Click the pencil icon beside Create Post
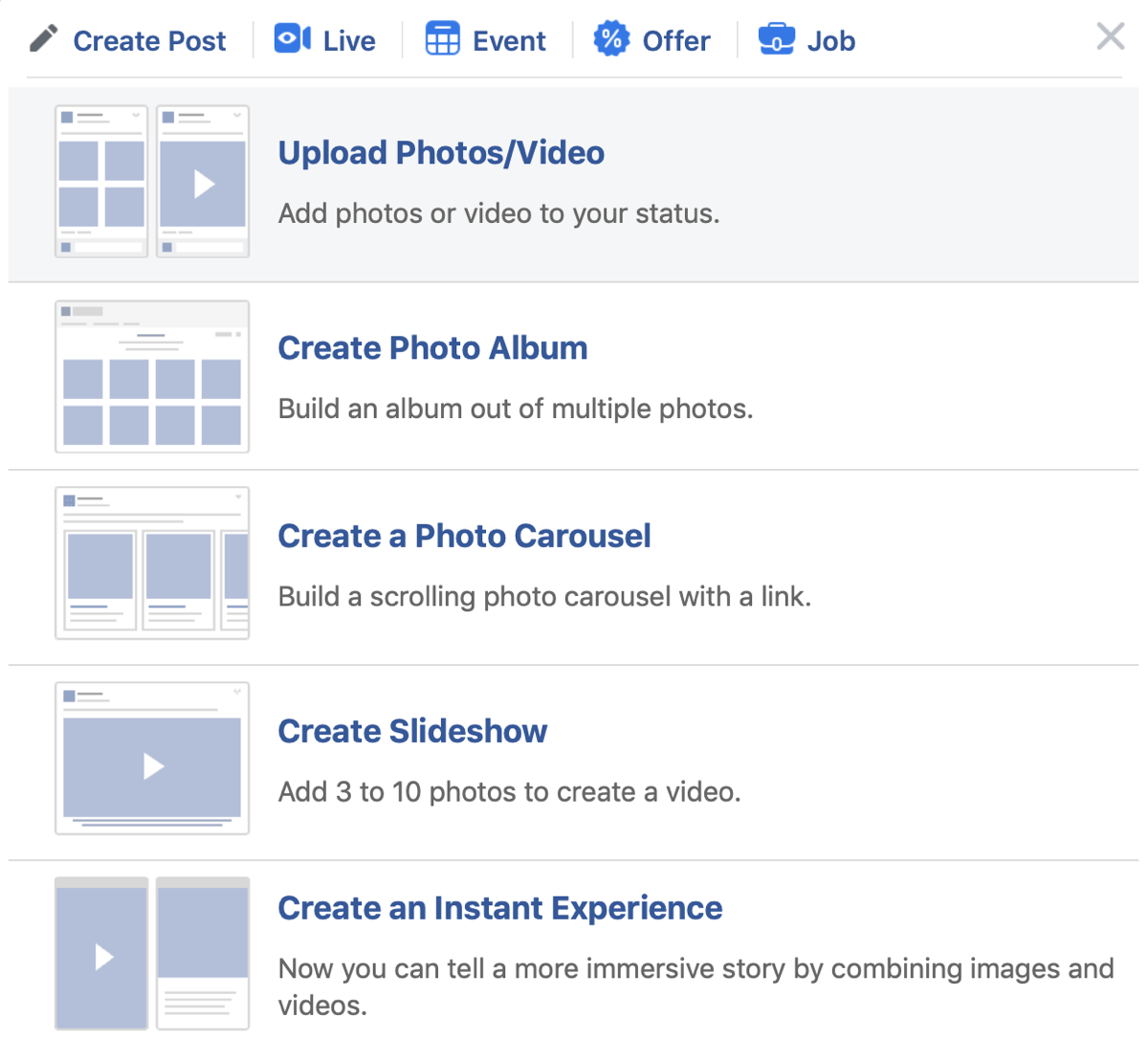The width and height of the screenshot is (1148, 1062). pos(44,39)
